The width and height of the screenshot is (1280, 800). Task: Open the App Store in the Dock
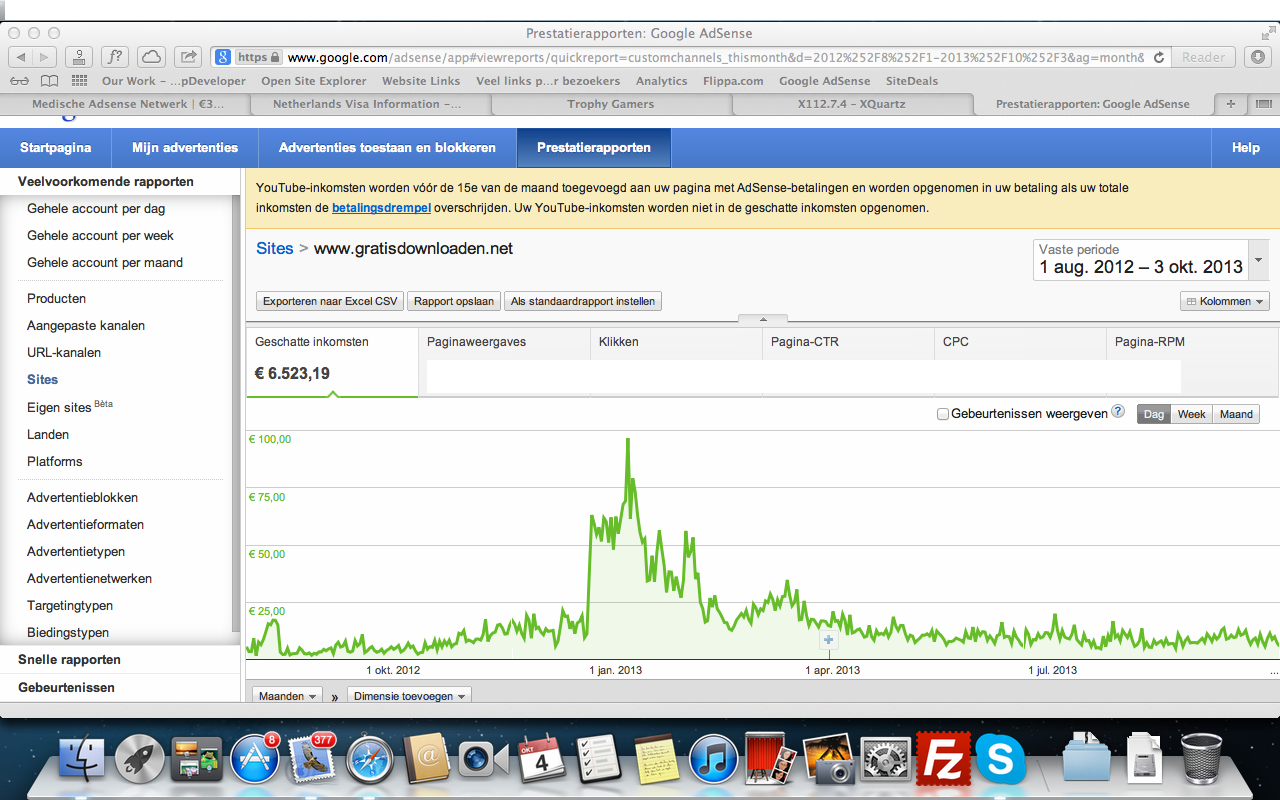coord(255,761)
